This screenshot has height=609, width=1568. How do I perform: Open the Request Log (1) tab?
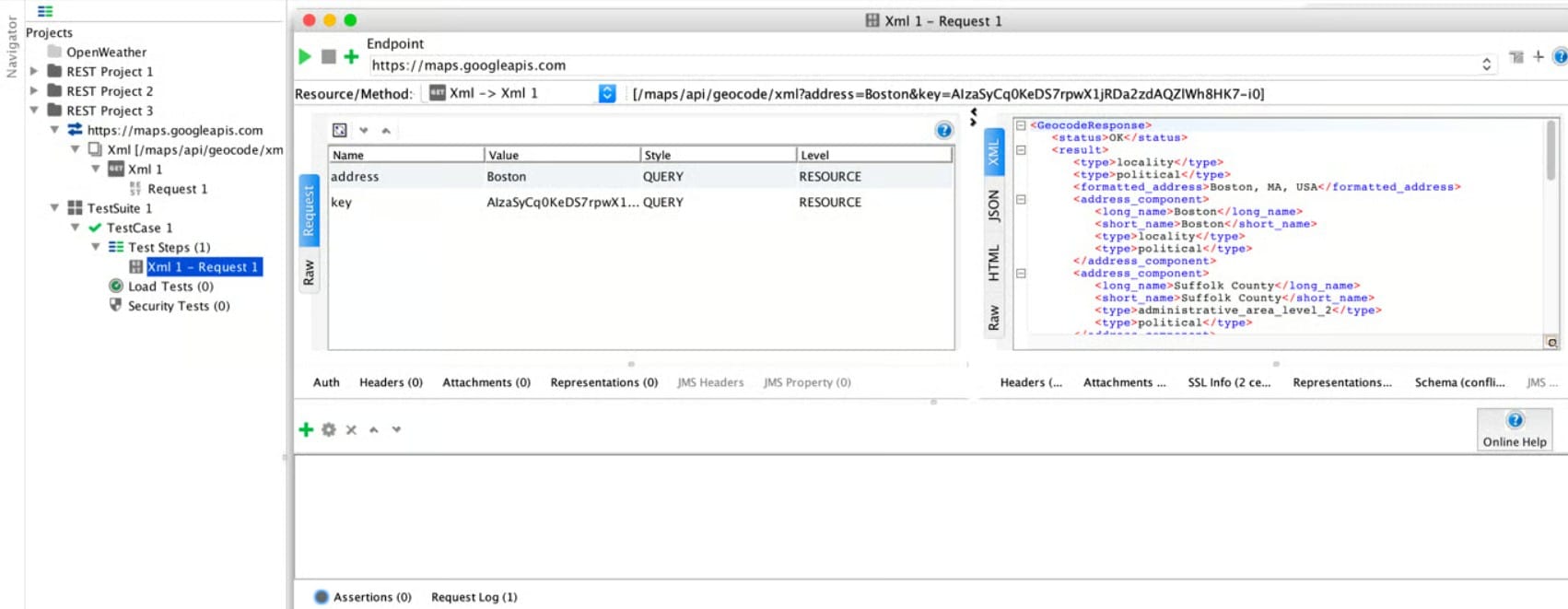[474, 597]
